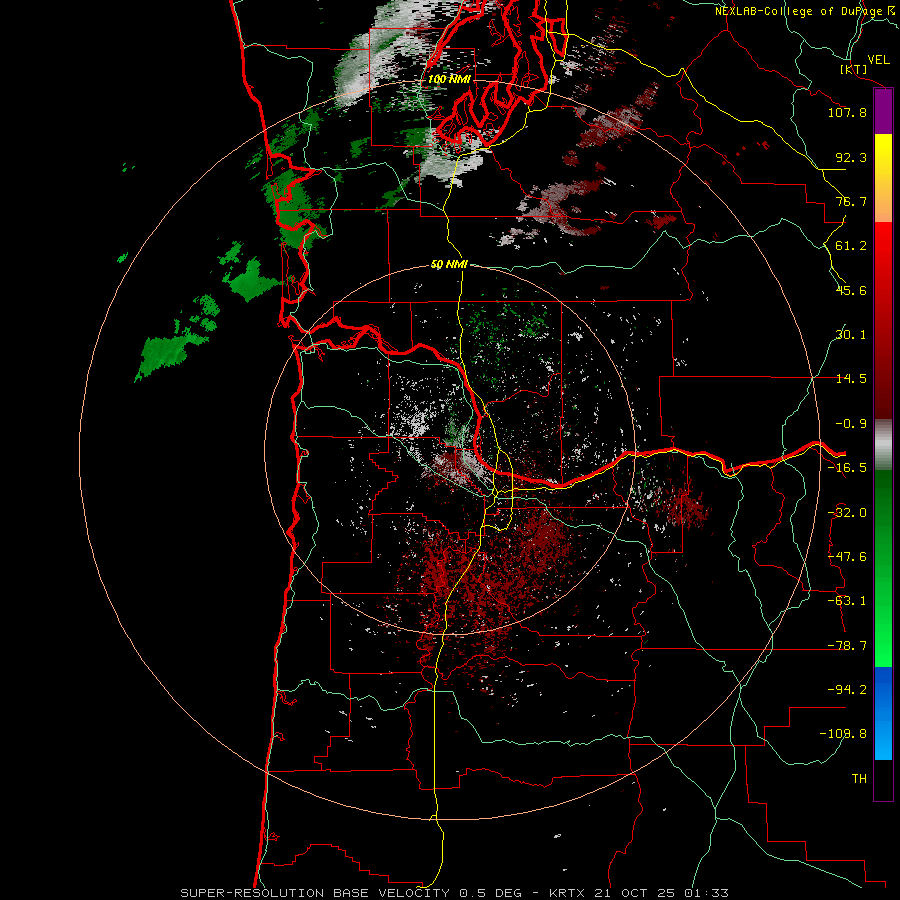Select the -94.2 velocity scale value
The image size is (900, 900).
(x=847, y=689)
